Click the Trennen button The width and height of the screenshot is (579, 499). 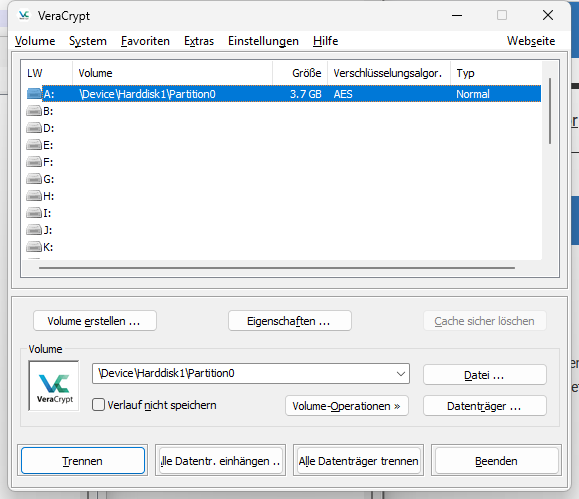pos(83,461)
